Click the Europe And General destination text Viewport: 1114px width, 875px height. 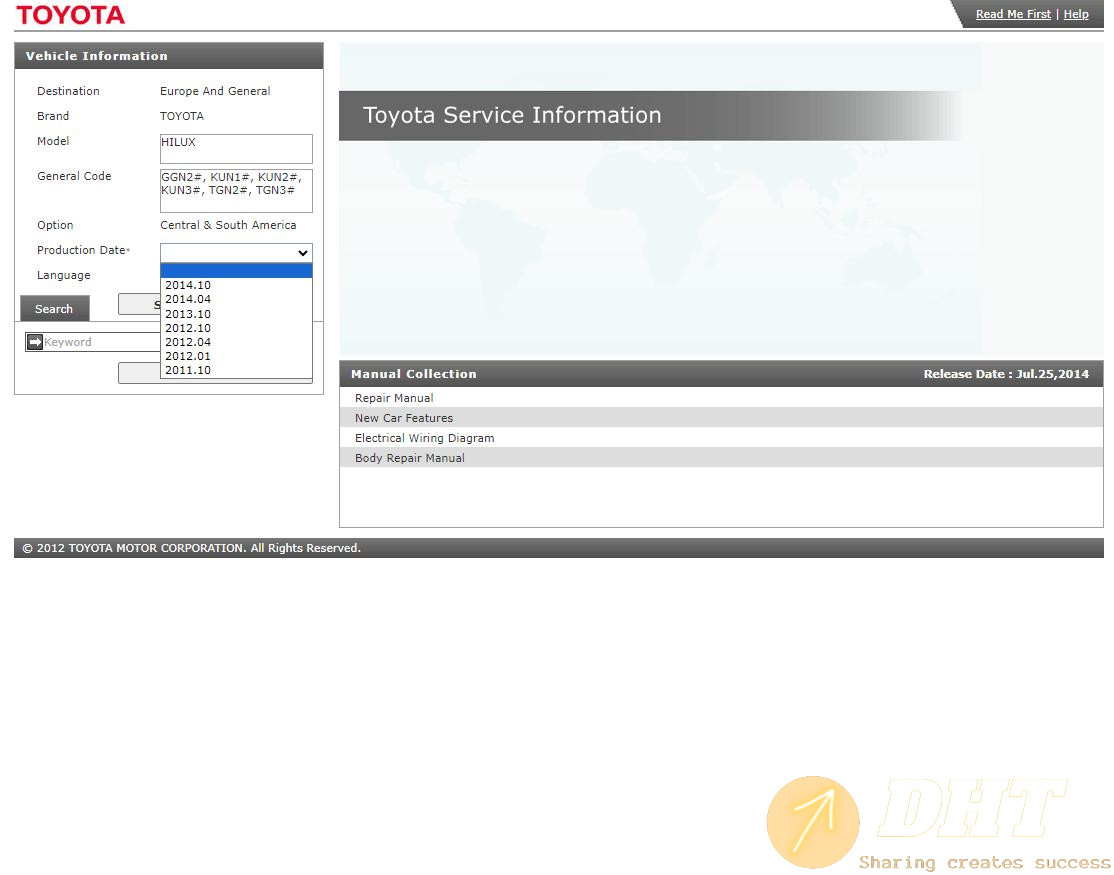click(215, 91)
